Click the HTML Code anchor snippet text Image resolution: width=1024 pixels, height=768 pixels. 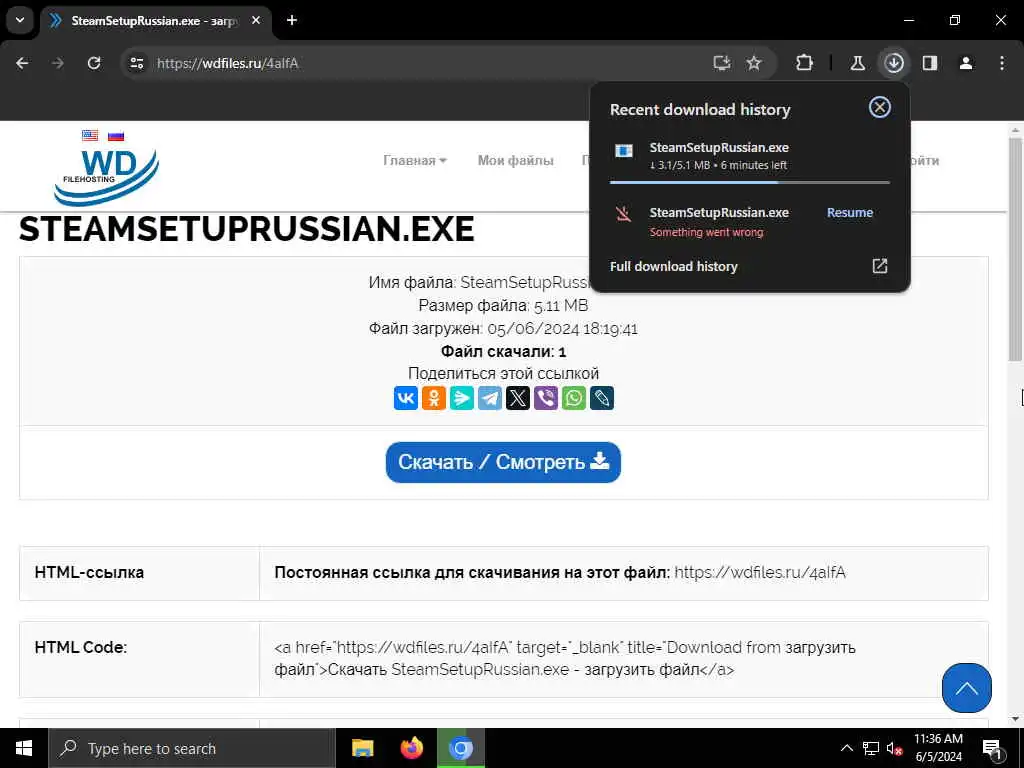565,658
